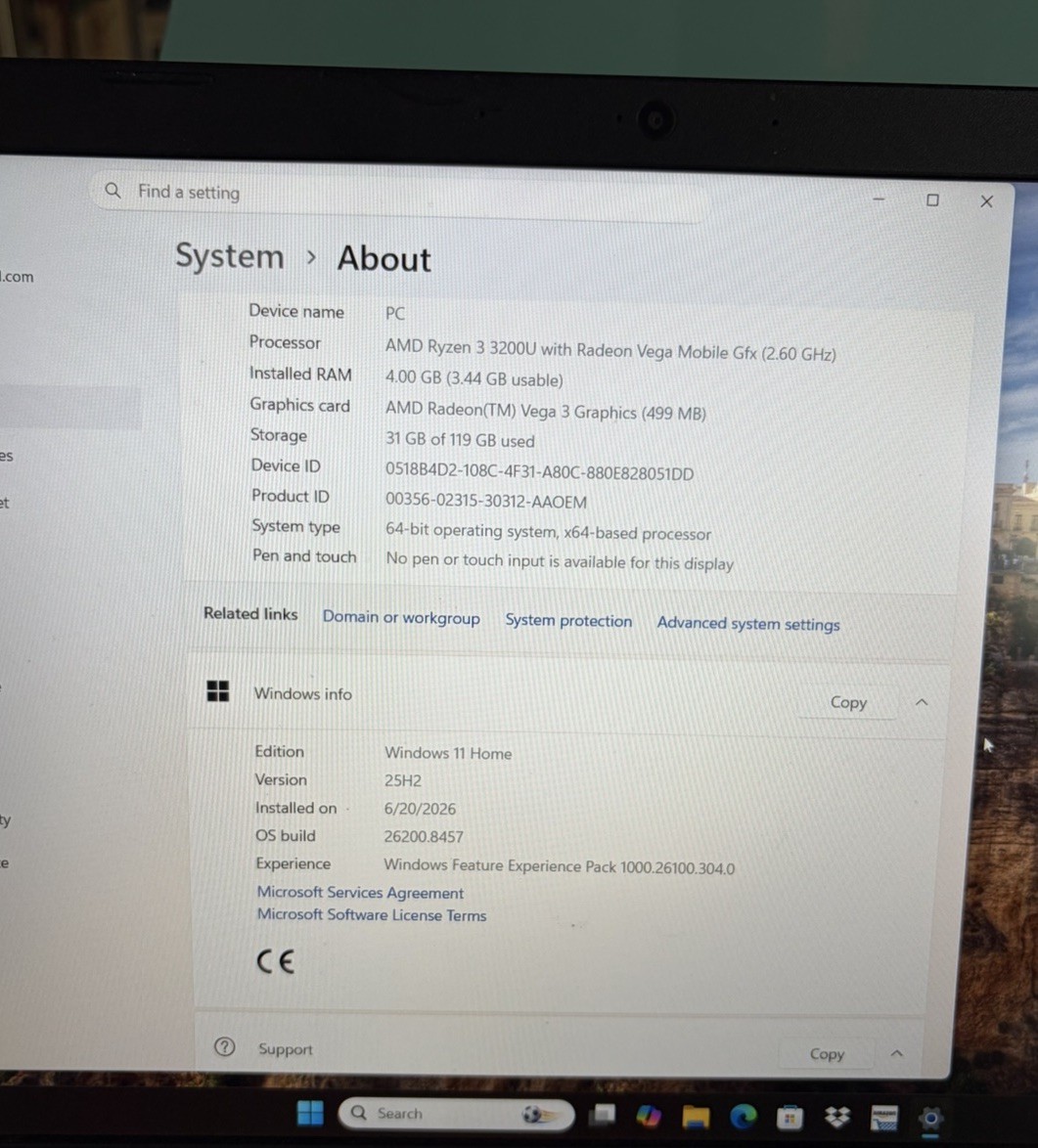The image size is (1038, 1148).
Task: Open the Amazon app in the taskbar
Action: point(883,1118)
